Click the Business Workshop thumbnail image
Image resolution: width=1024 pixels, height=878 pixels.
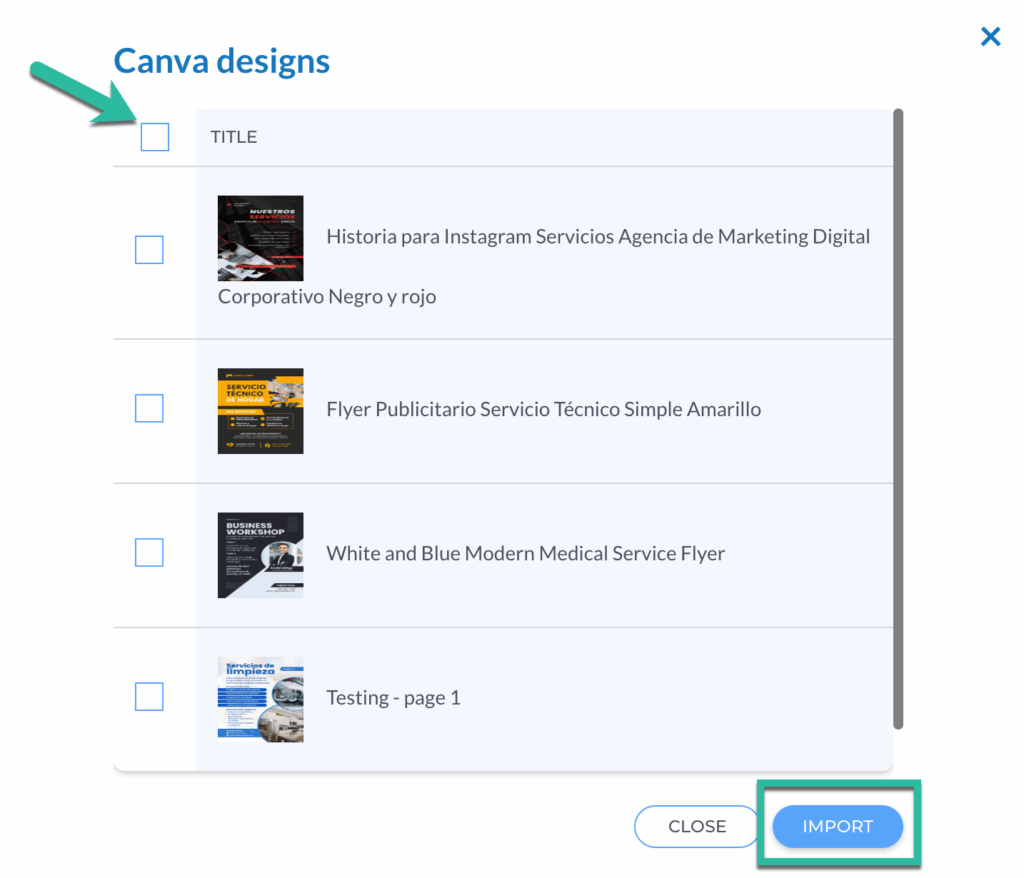[260, 555]
